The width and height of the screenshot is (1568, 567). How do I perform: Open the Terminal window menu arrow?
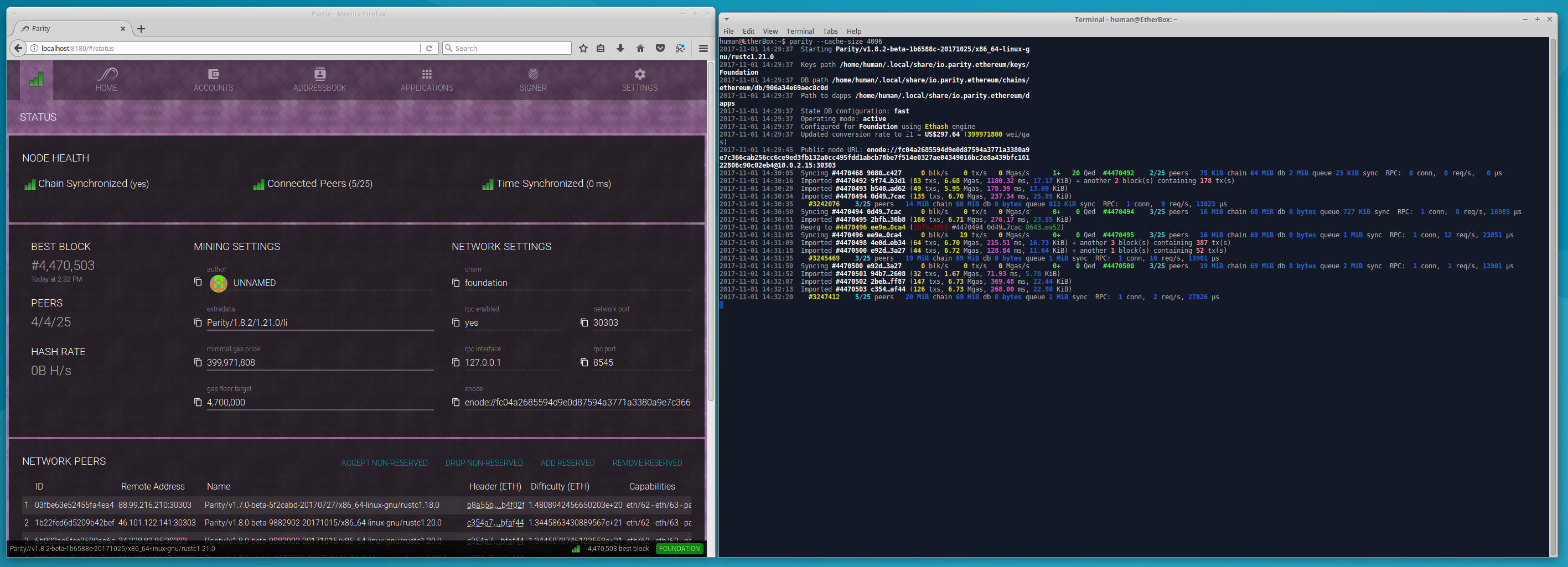point(726,19)
